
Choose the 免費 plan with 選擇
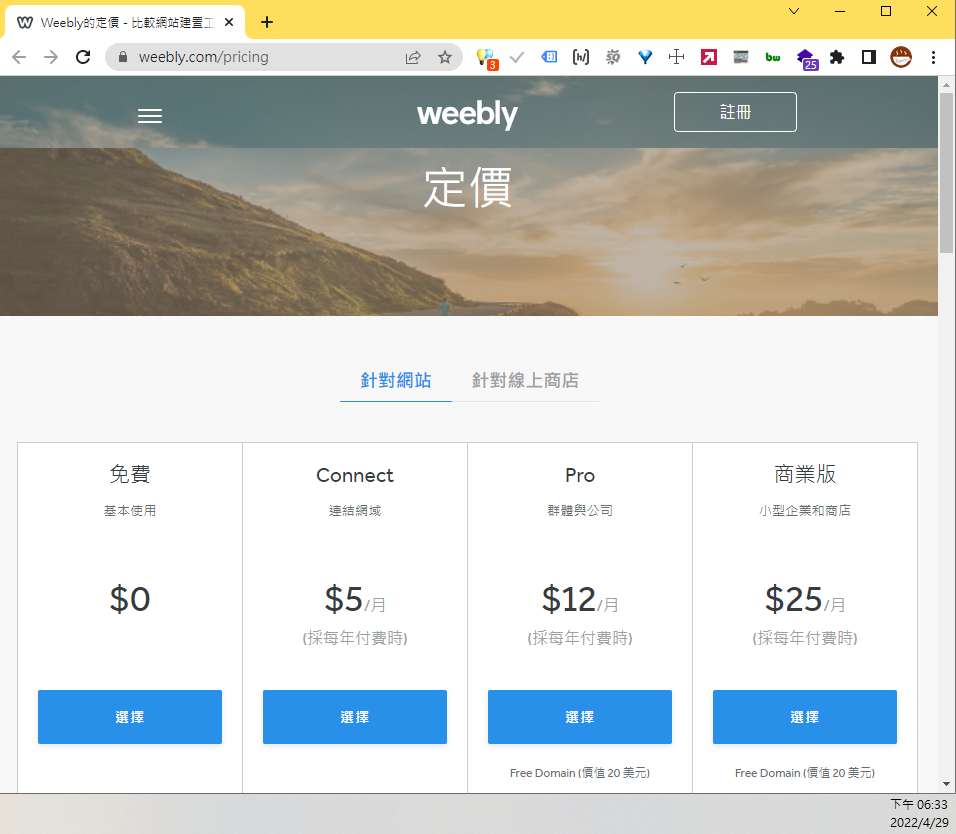(x=130, y=717)
